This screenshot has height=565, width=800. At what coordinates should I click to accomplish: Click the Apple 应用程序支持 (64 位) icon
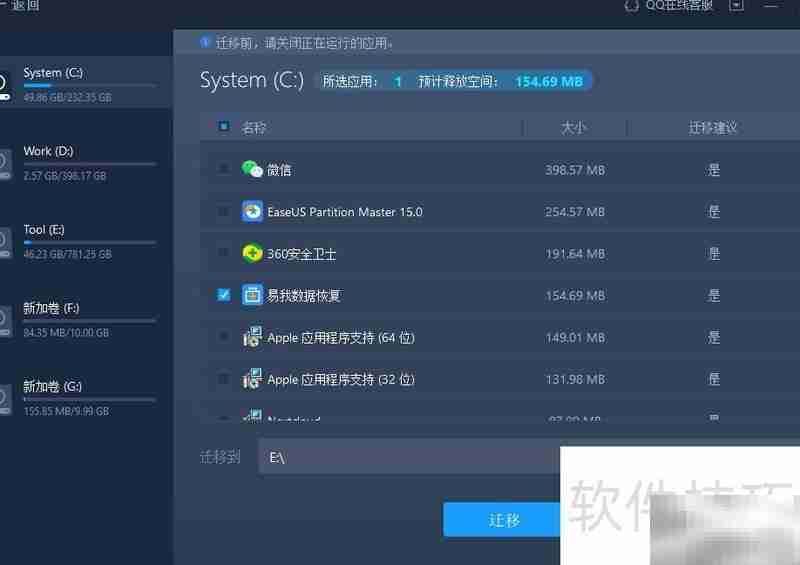pyautogui.click(x=252, y=337)
